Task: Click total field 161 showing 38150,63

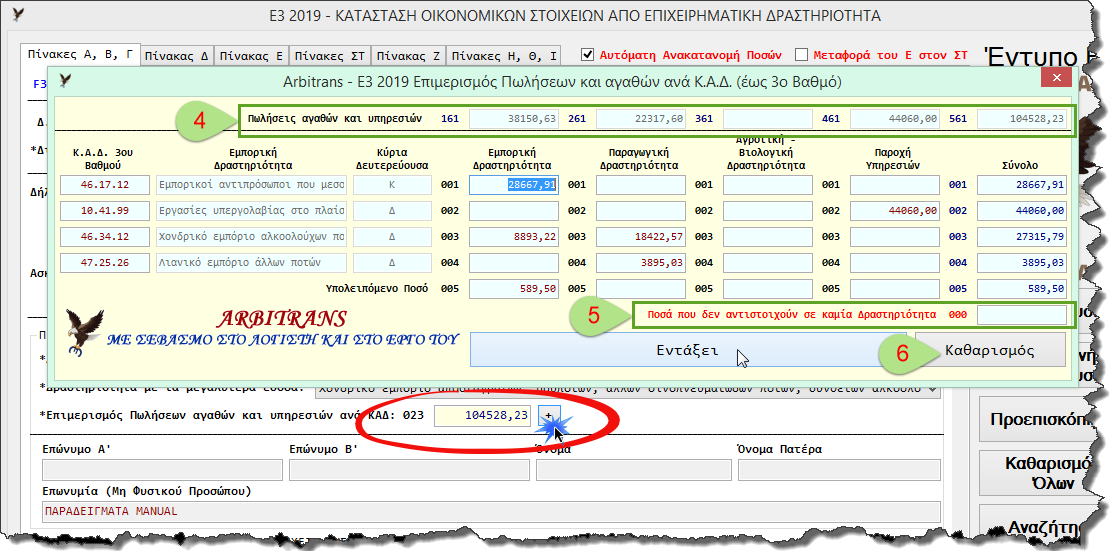Action: coord(513,119)
